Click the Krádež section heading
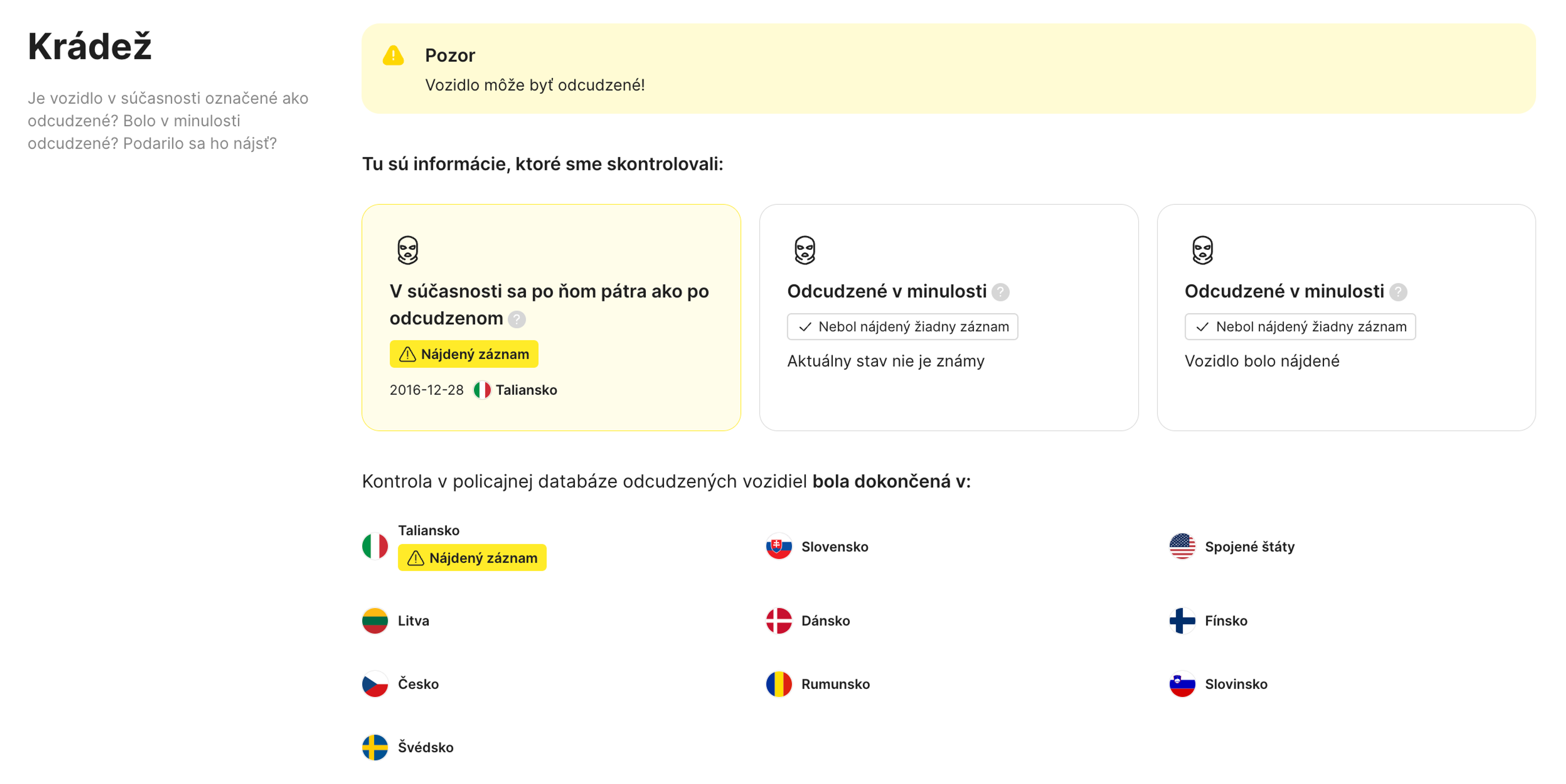Screen dimensions: 1566x784 (89, 46)
